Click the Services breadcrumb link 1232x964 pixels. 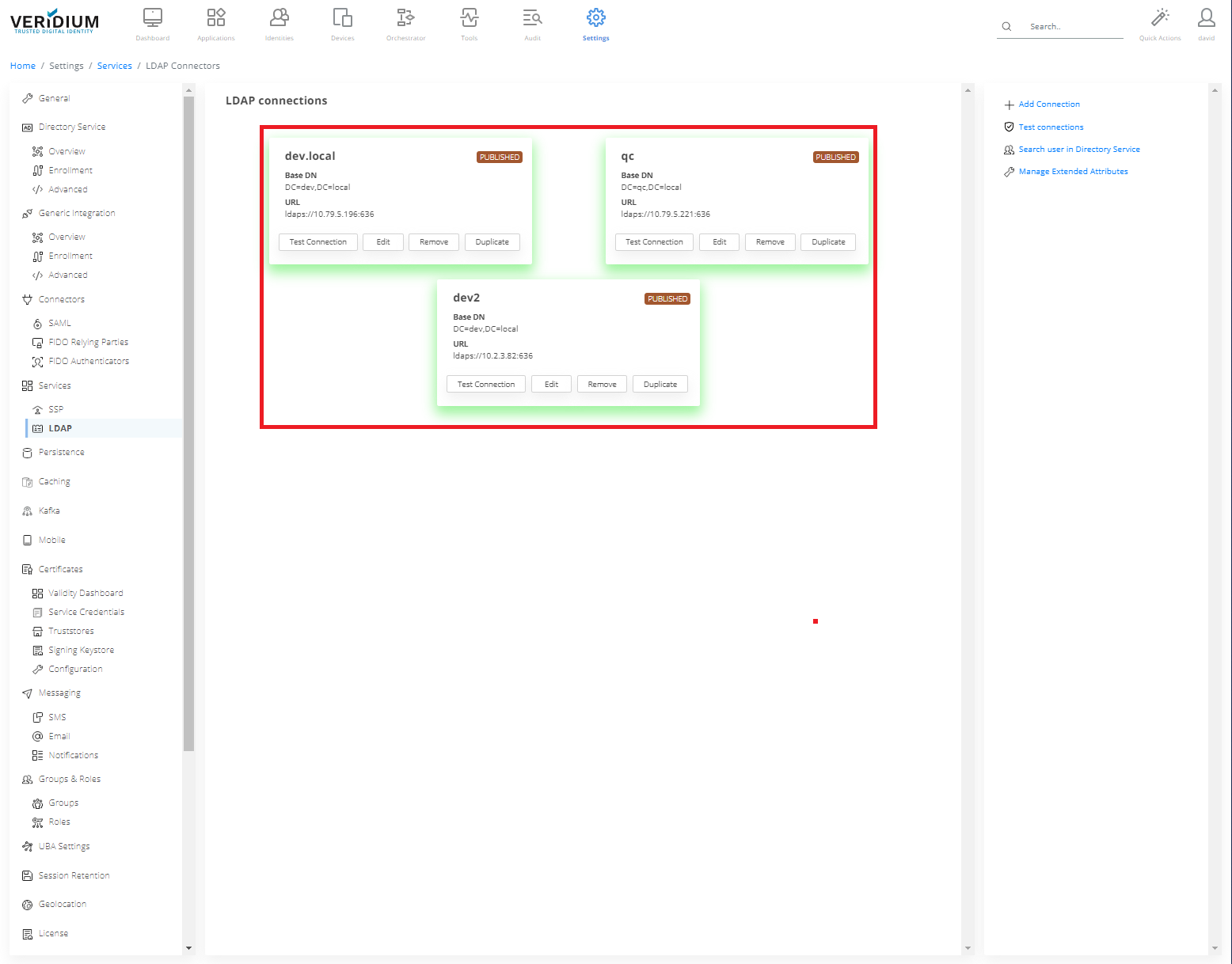point(114,66)
